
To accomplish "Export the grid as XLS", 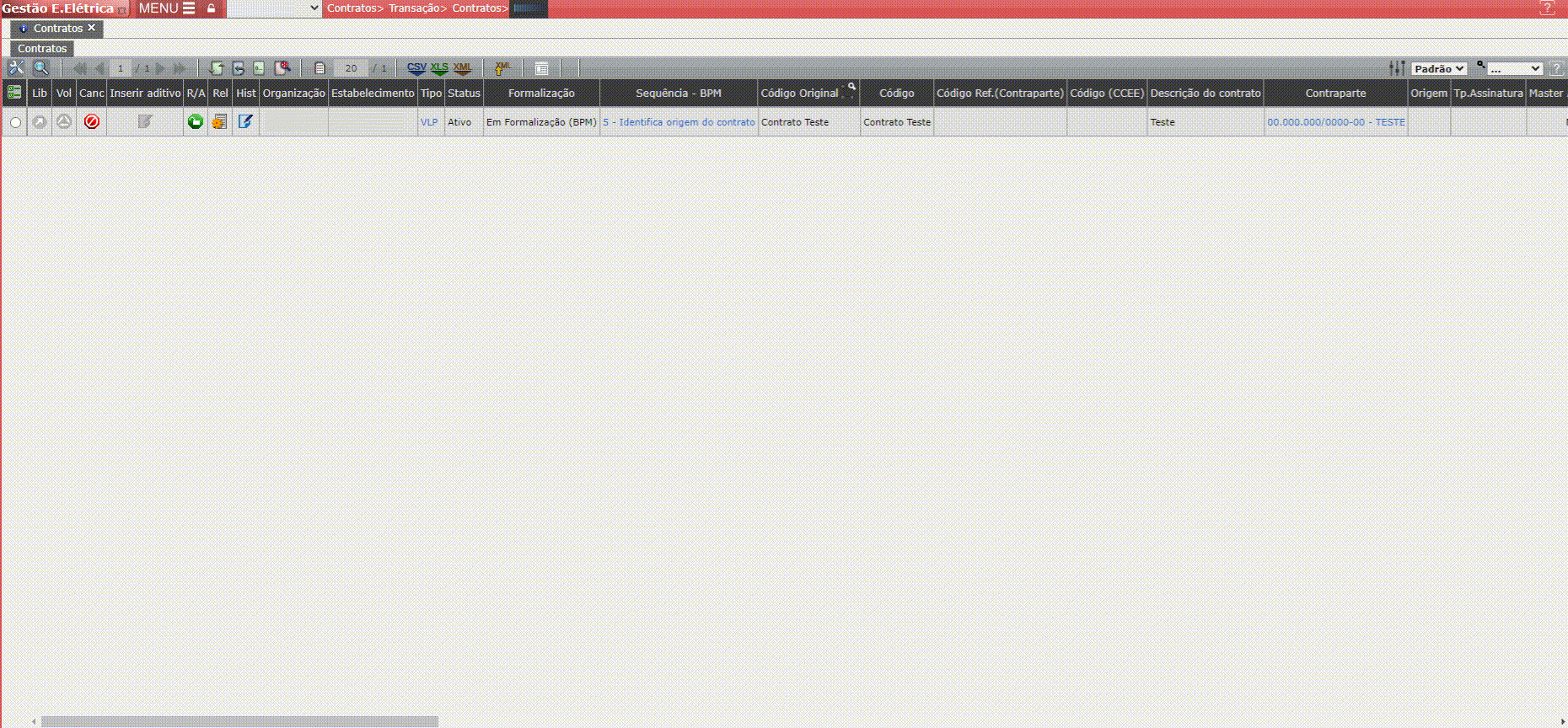I will pos(439,68).
